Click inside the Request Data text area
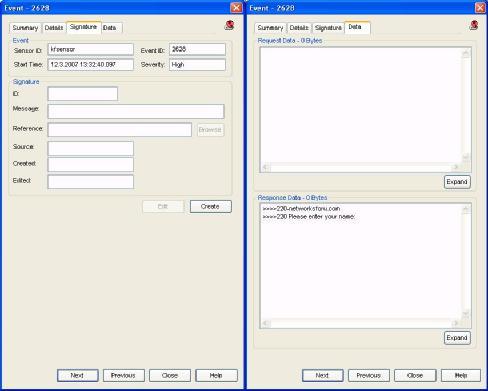The height and width of the screenshot is (391, 488). point(361,106)
